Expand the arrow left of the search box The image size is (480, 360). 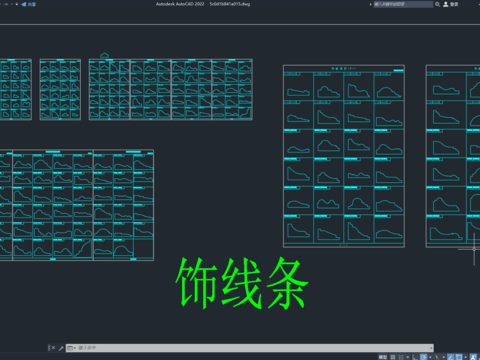[371, 4]
